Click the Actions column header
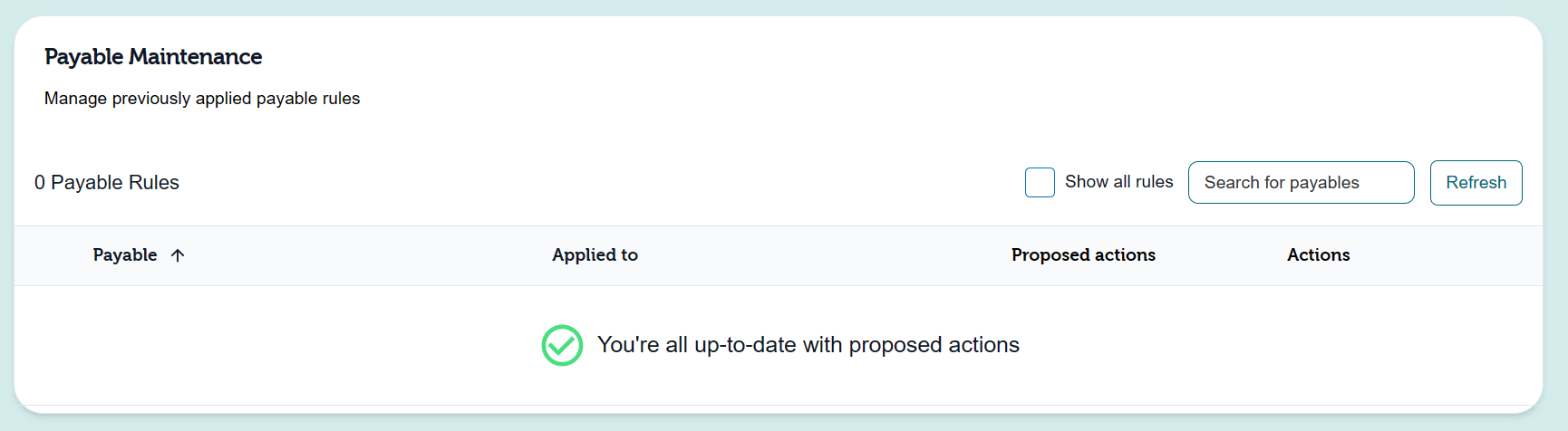This screenshot has height=431, width=1568. [1318, 255]
